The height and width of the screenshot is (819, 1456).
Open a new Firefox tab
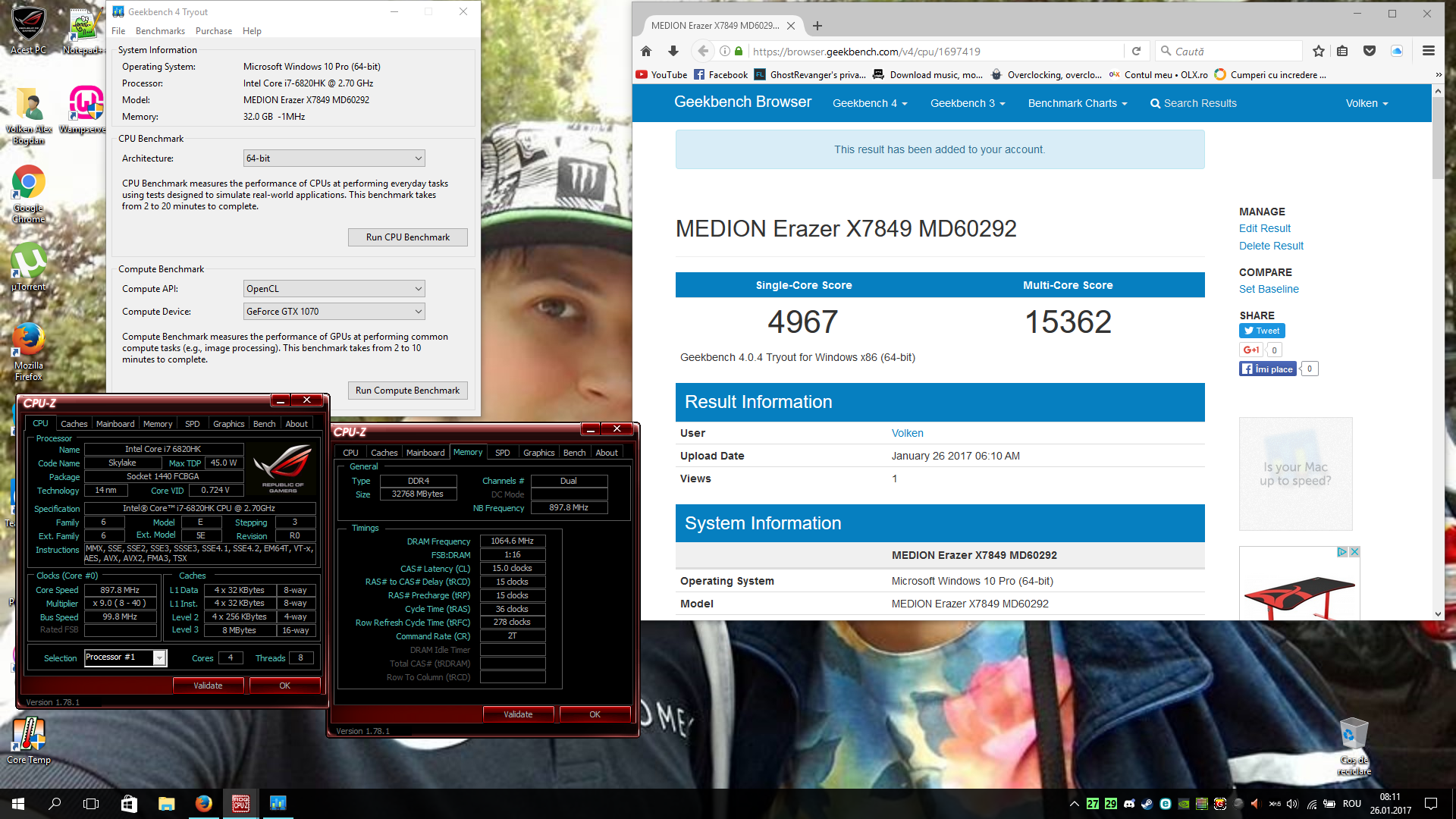[817, 26]
